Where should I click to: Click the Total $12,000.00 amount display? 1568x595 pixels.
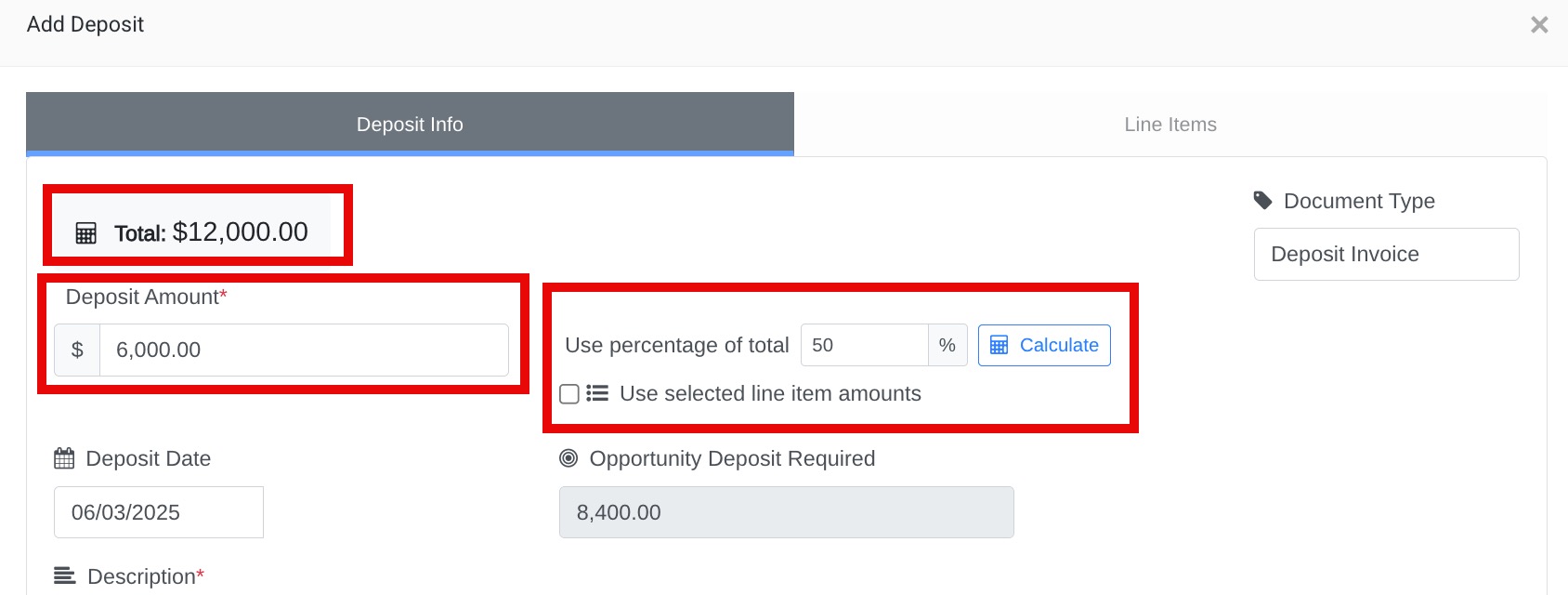(x=211, y=232)
